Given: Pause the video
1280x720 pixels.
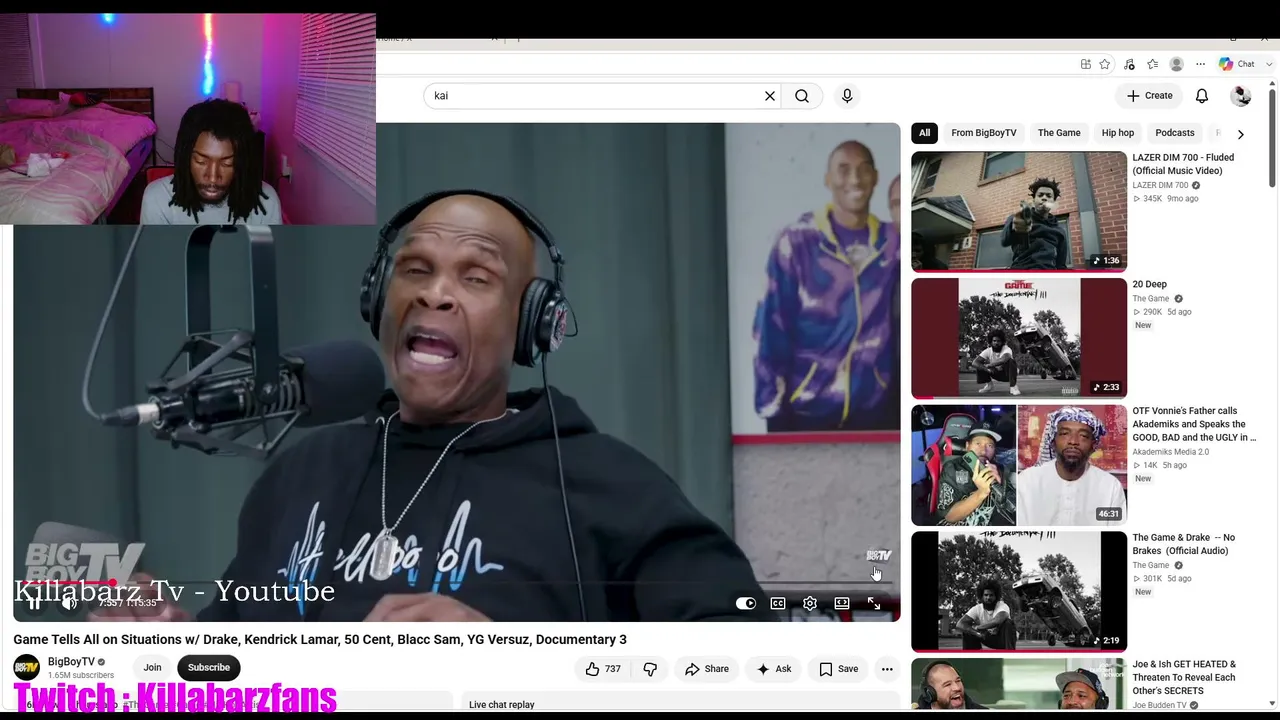Looking at the screenshot, I should point(34,603).
